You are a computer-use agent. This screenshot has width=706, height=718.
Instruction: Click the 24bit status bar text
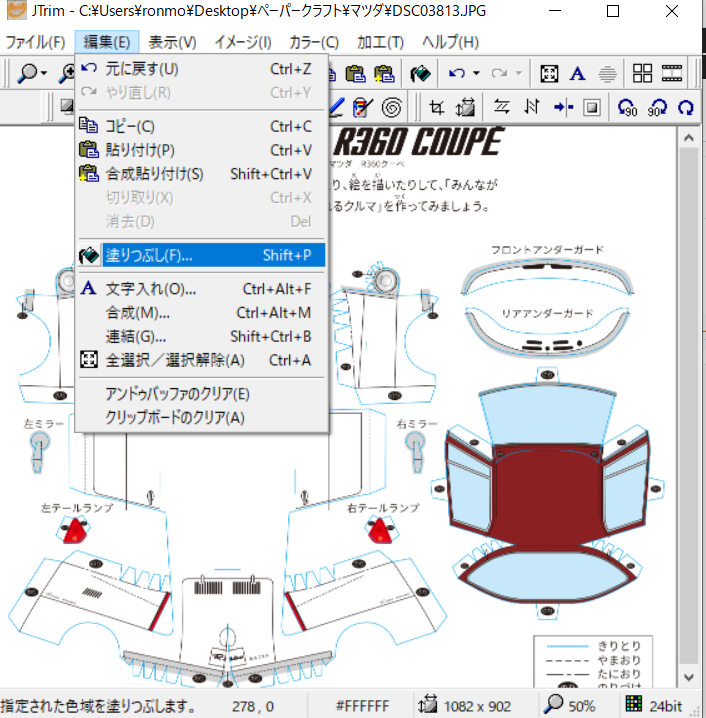pyautogui.click(x=665, y=706)
